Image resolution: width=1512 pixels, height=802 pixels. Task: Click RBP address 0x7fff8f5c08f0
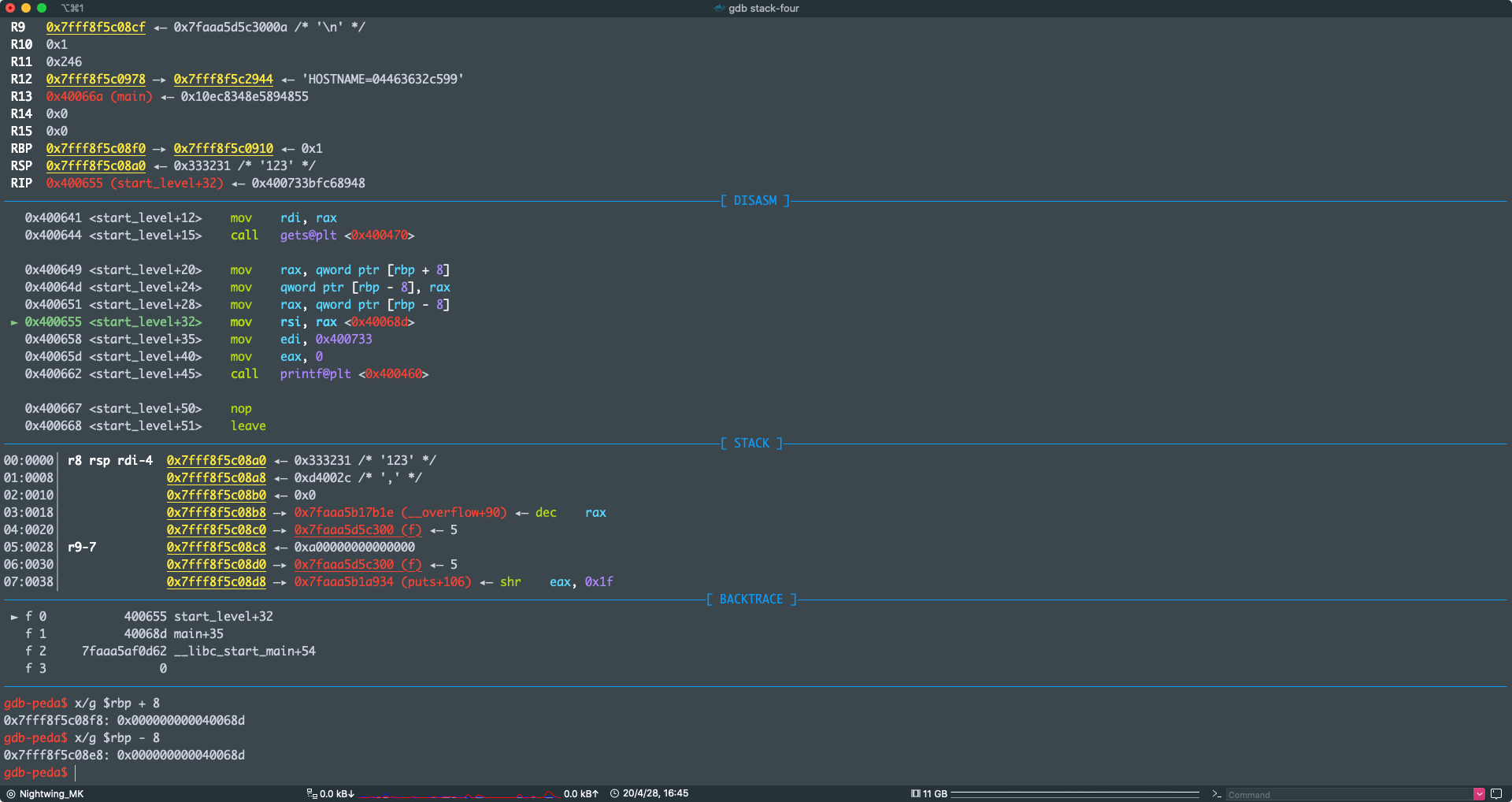(x=96, y=149)
